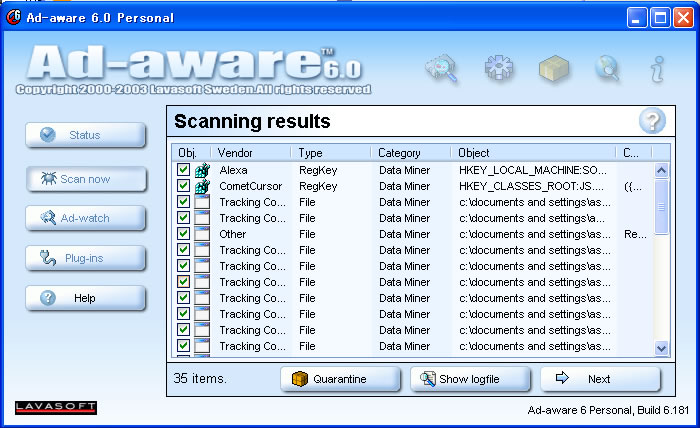Click Show logfile button
Image resolution: width=700 pixels, height=428 pixels.
coord(470,379)
